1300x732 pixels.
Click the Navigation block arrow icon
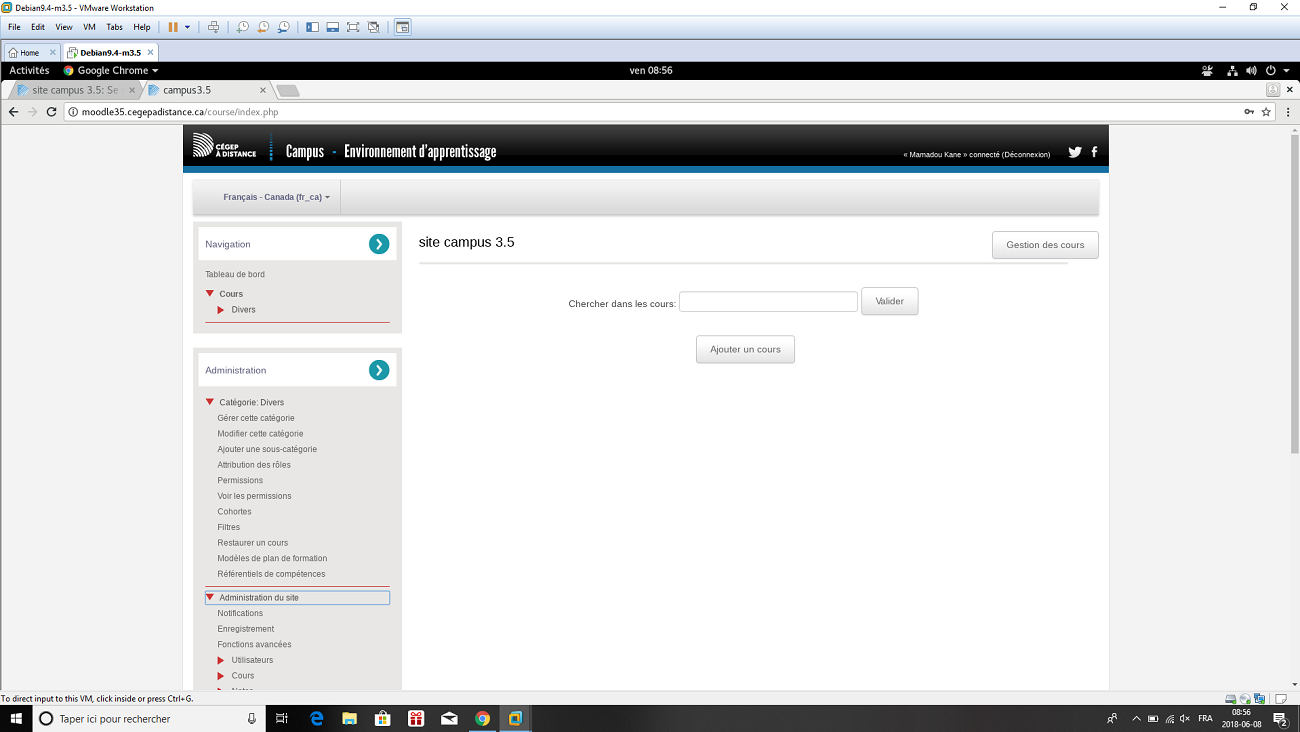pos(379,244)
